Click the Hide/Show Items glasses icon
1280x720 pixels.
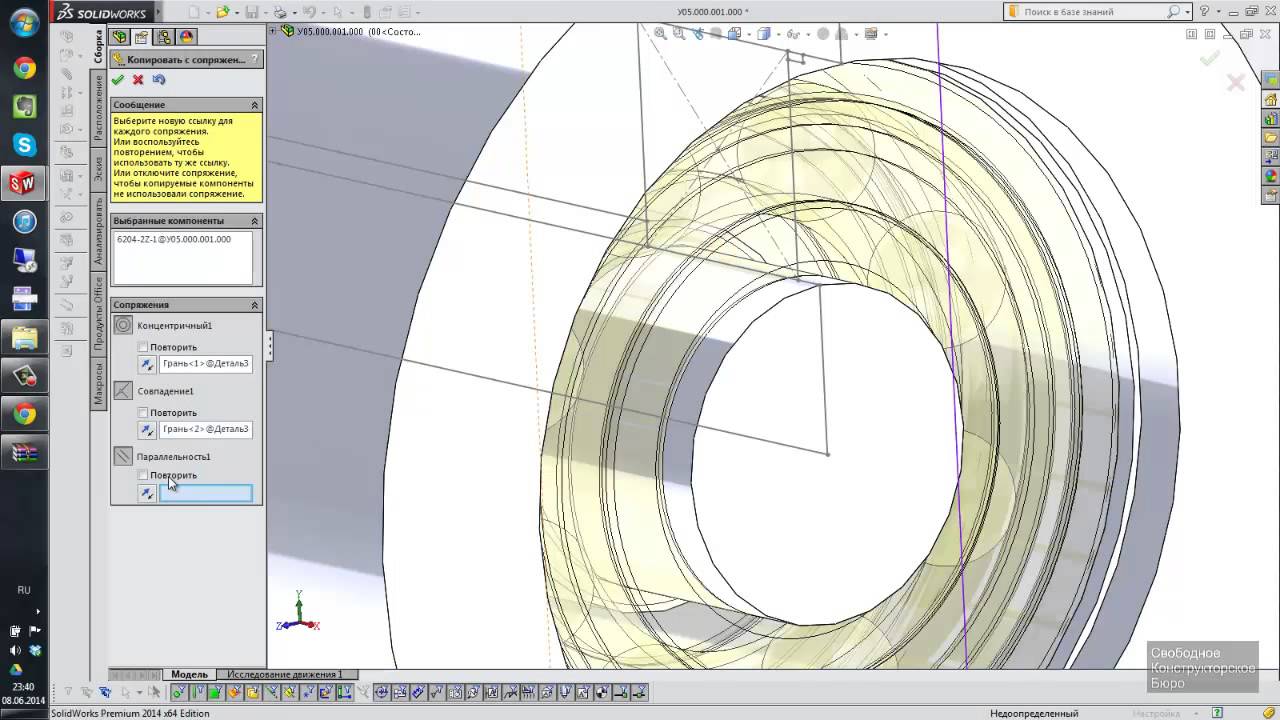(795, 34)
